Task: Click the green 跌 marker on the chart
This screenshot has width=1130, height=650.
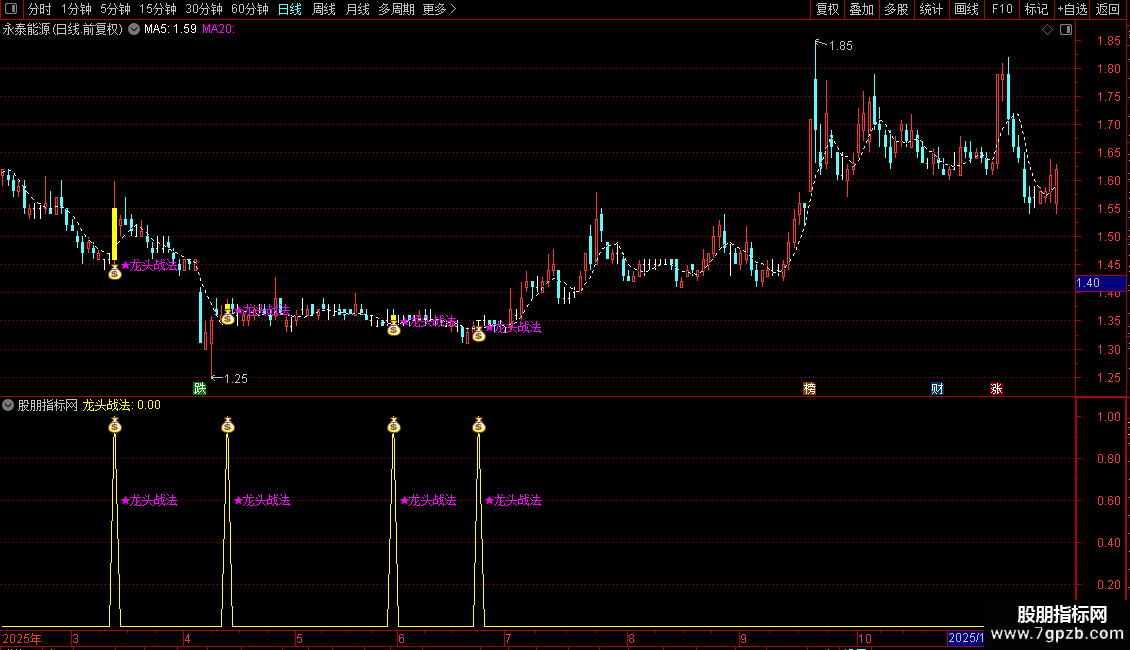Action: coord(200,388)
